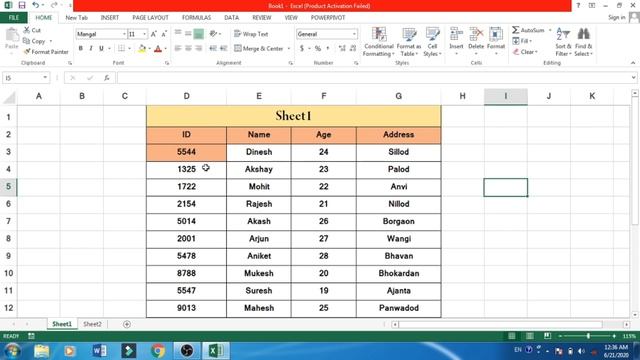This screenshot has width=640, height=360.
Task: Select column I header
Action: coord(505,96)
